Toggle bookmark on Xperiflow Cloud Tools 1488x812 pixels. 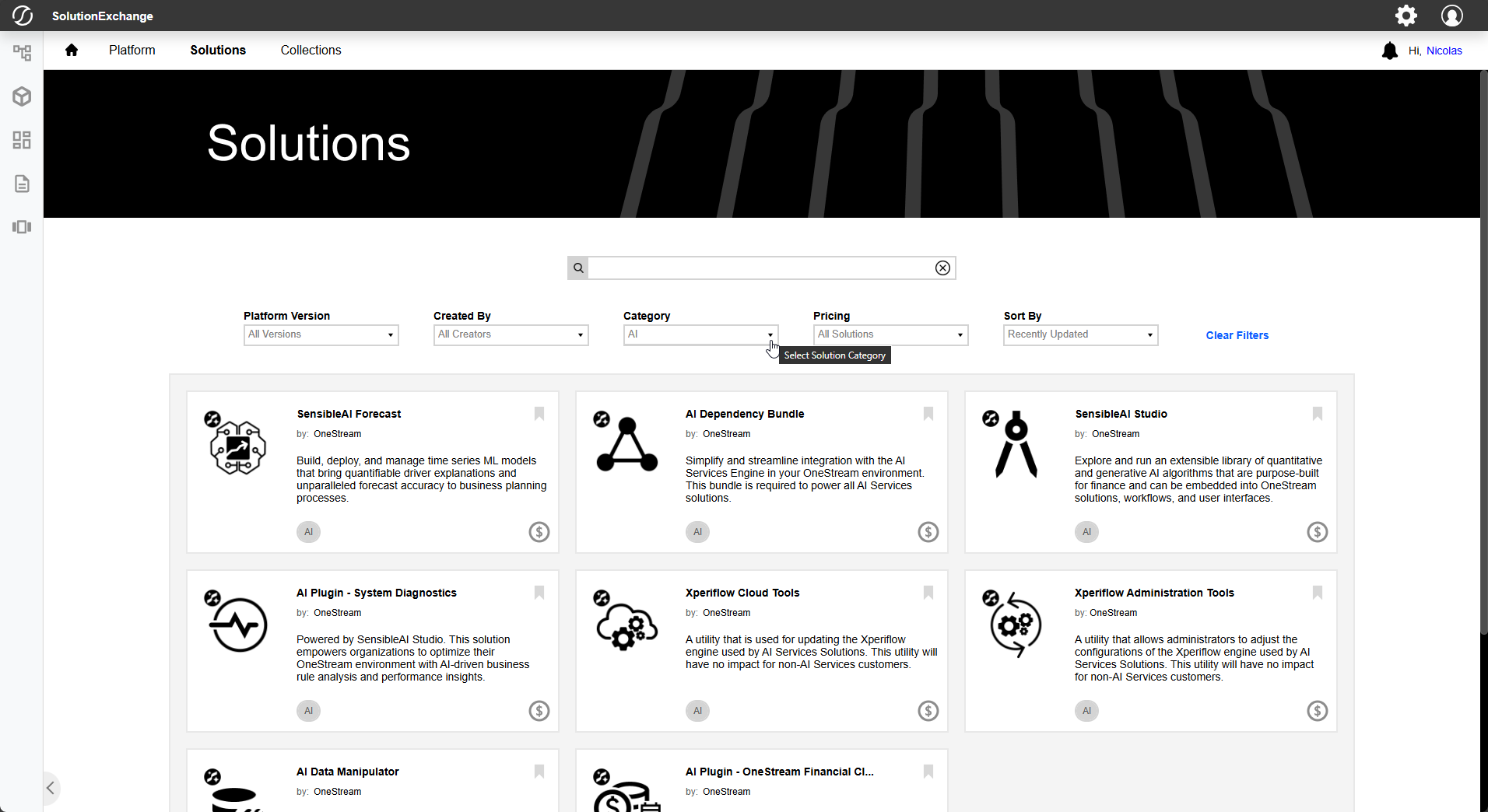pyautogui.click(x=928, y=593)
